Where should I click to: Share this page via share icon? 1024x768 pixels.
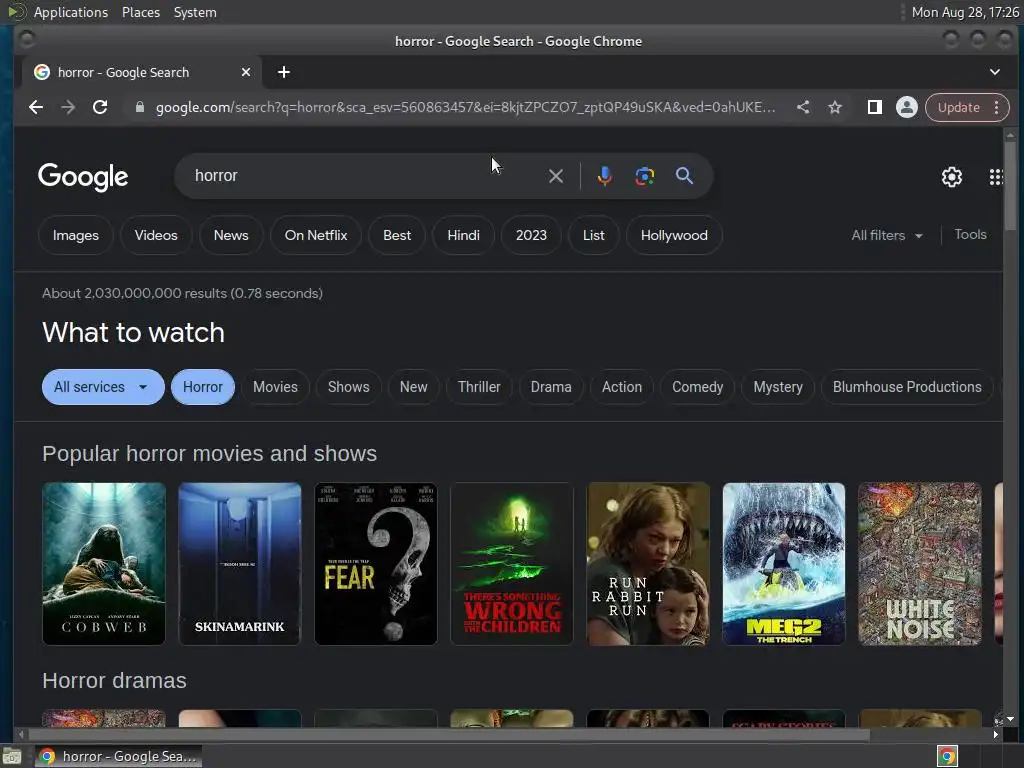[x=803, y=107]
